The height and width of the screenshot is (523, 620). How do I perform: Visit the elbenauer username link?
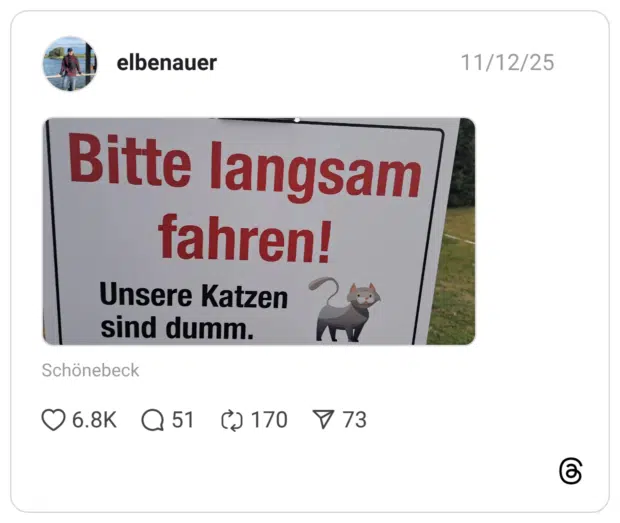[x=166, y=63]
